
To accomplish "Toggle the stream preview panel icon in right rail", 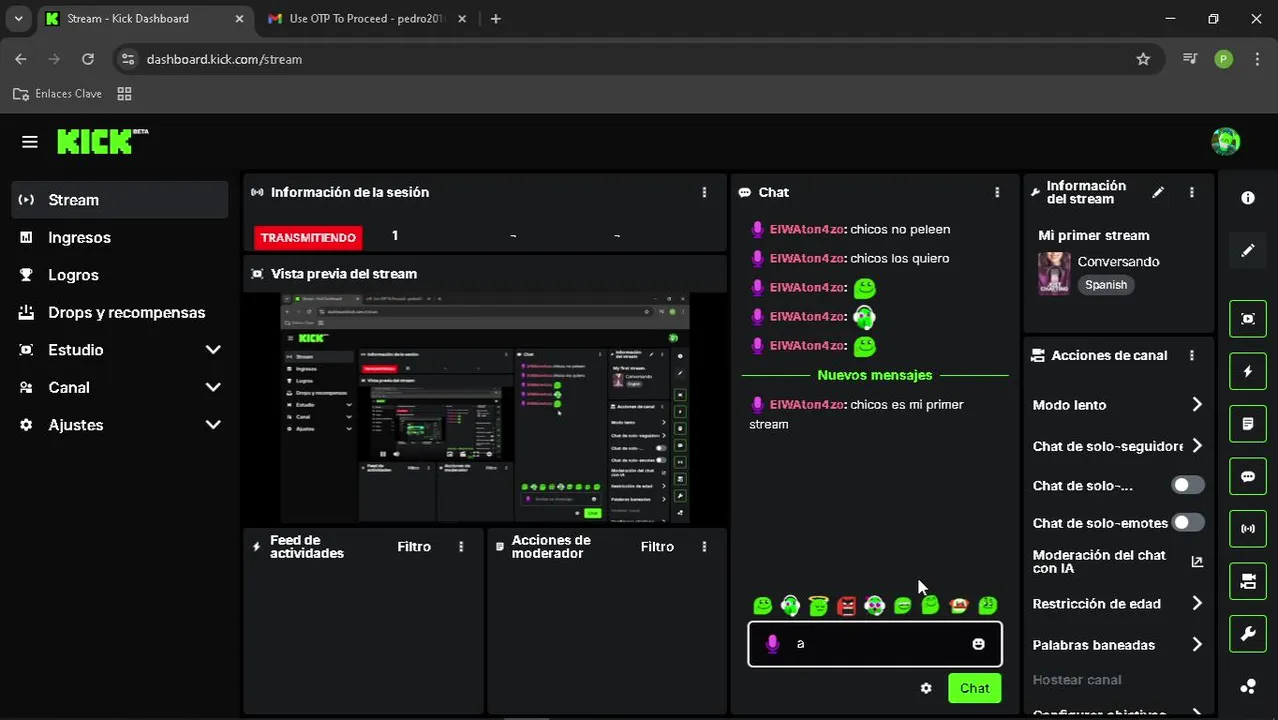I will 1248,319.
